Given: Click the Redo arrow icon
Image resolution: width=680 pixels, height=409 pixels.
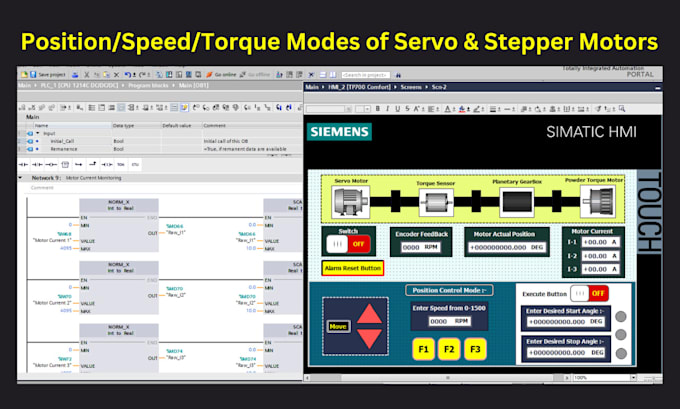Looking at the screenshot, I should pos(142,75).
